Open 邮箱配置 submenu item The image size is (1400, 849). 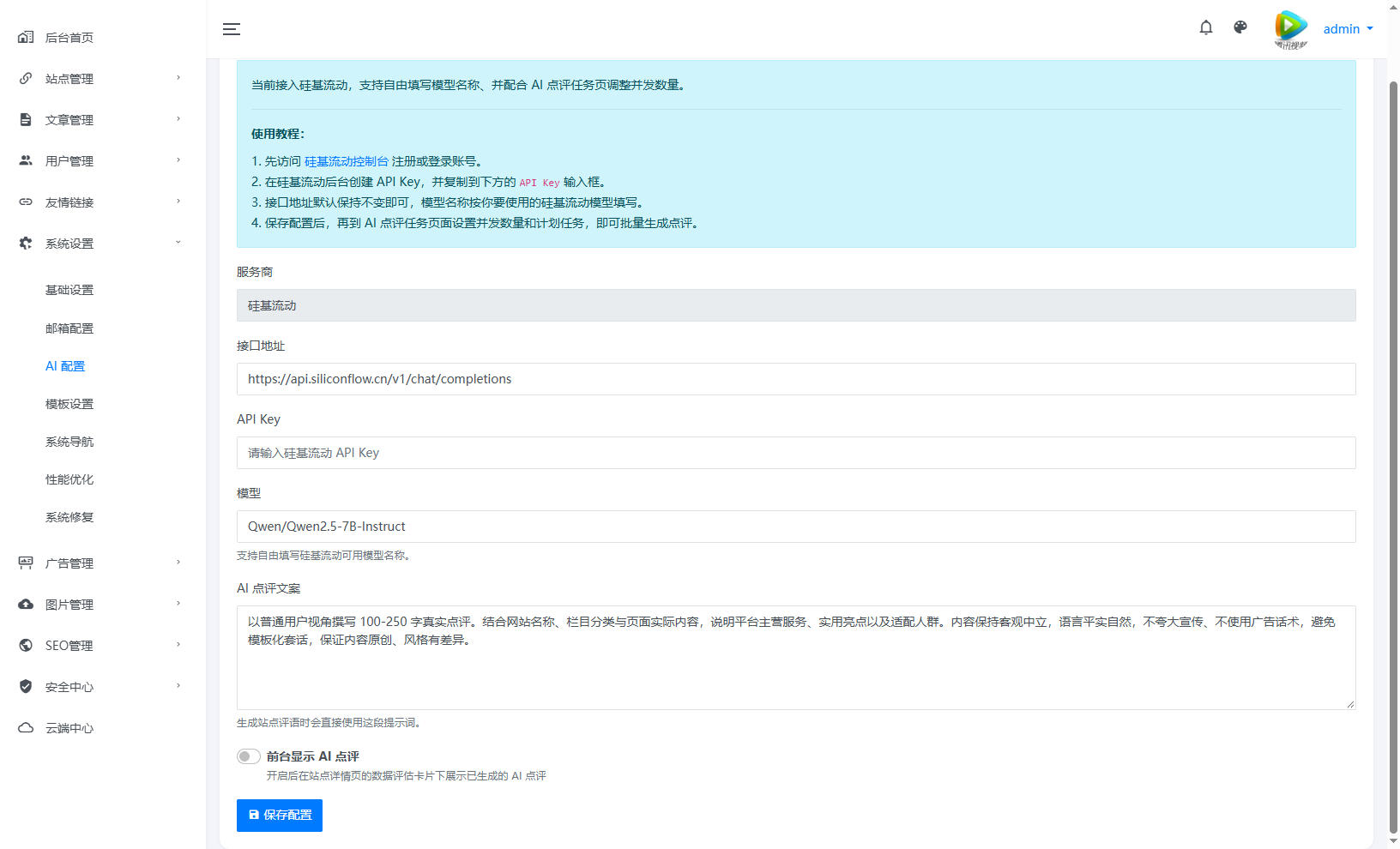[69, 328]
